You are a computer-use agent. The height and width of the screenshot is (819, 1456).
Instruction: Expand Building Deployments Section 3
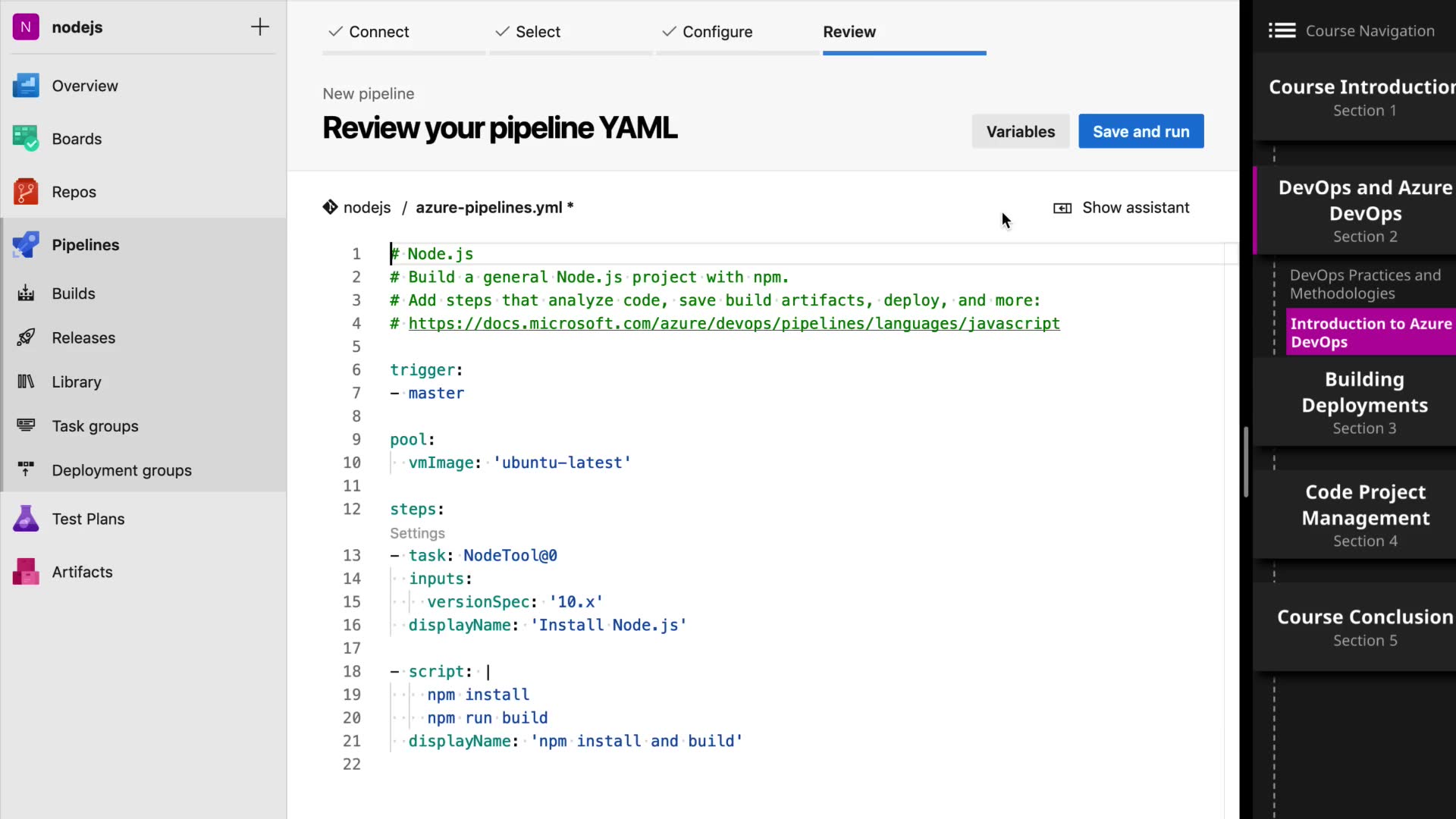click(1364, 402)
